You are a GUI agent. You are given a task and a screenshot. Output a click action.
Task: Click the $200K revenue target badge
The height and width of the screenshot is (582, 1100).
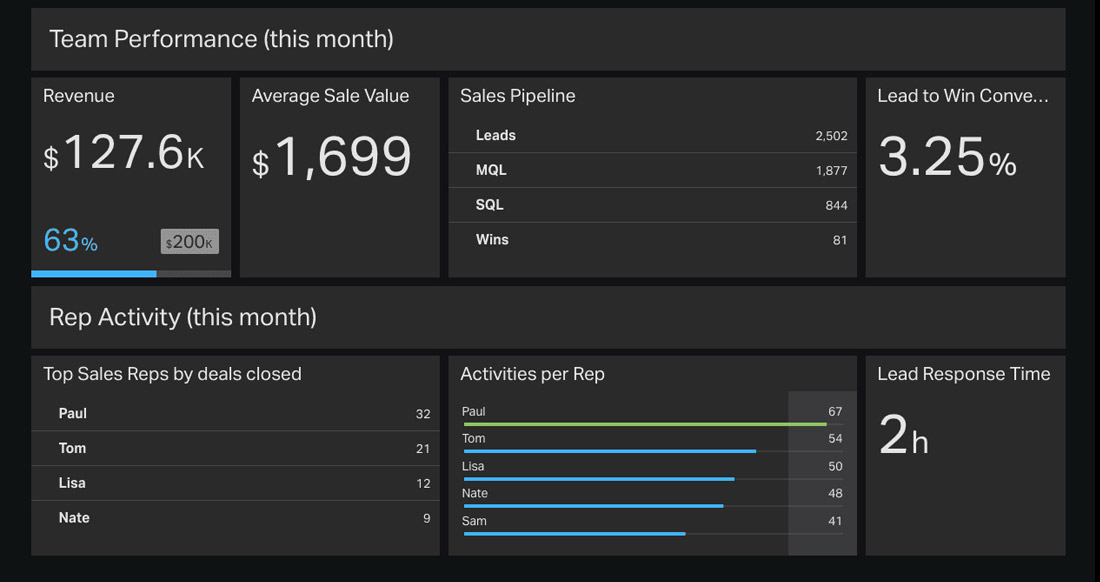[189, 242]
